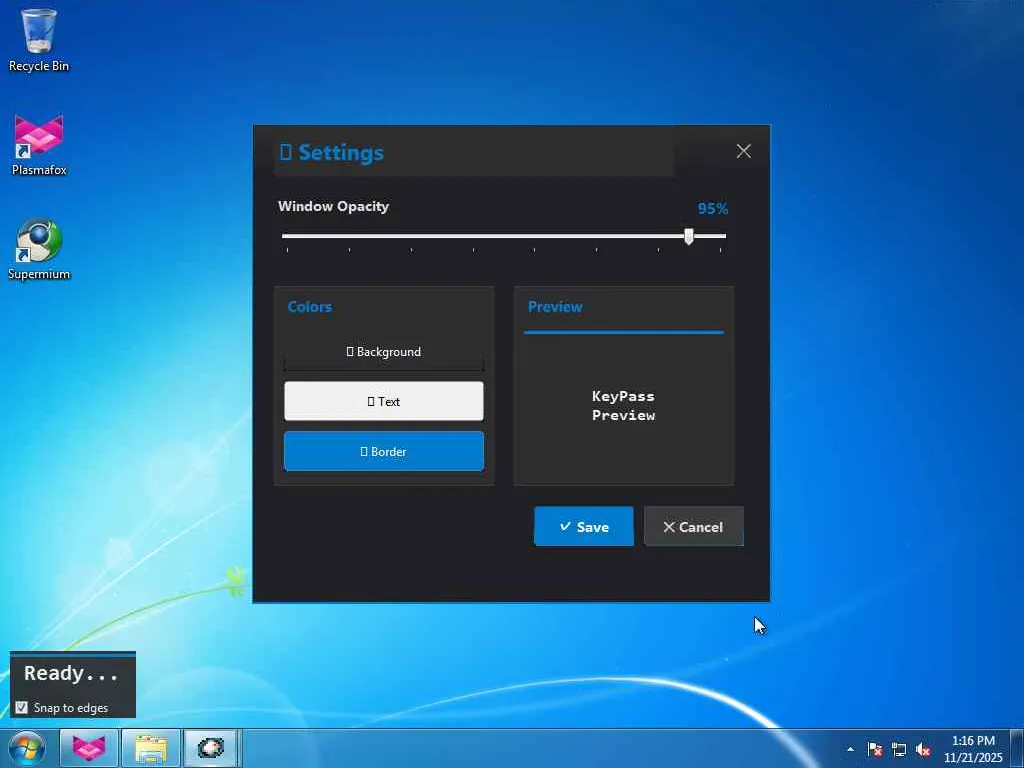Show hidden tray icons arrow
Image resolution: width=1024 pixels, height=768 pixels.
point(850,749)
